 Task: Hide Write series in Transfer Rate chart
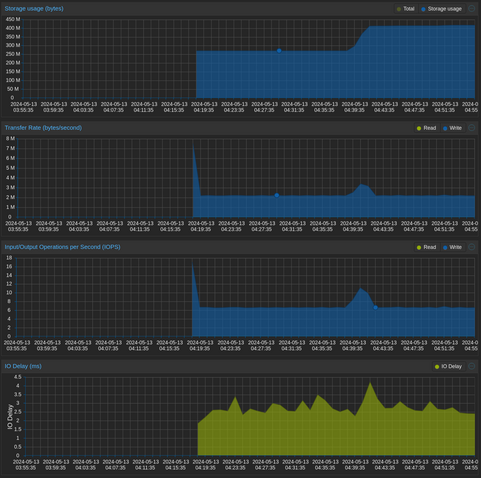pos(452,128)
